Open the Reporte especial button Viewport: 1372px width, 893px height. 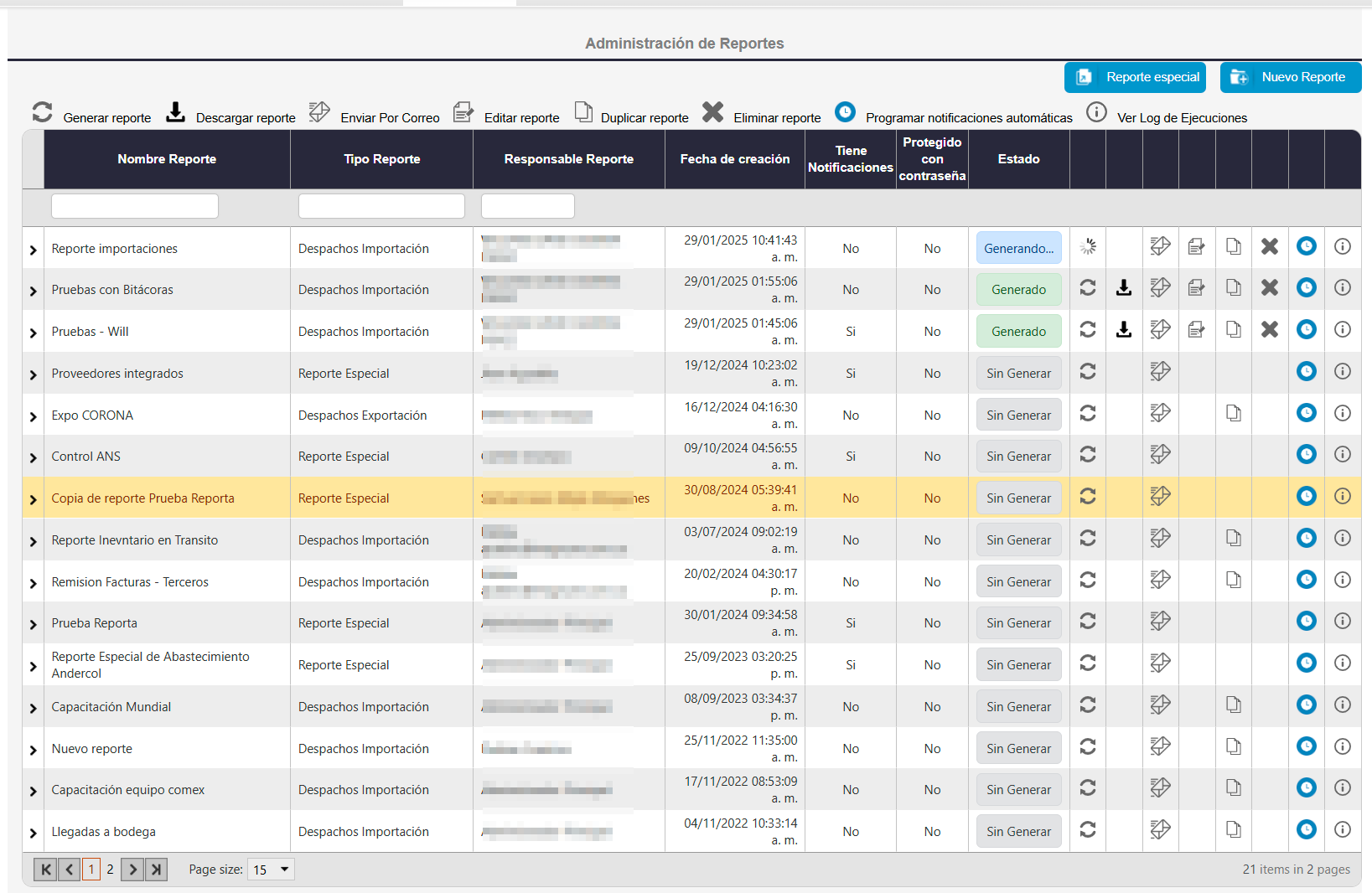(1135, 77)
